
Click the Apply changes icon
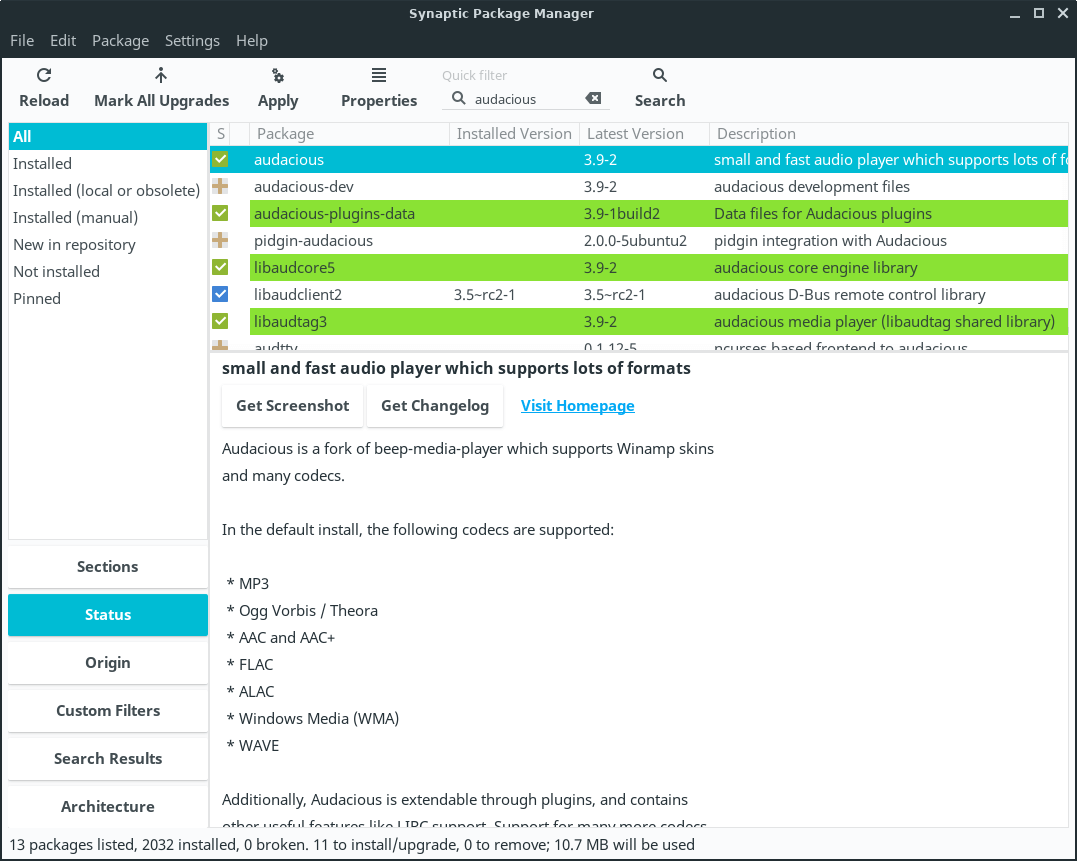tap(278, 76)
